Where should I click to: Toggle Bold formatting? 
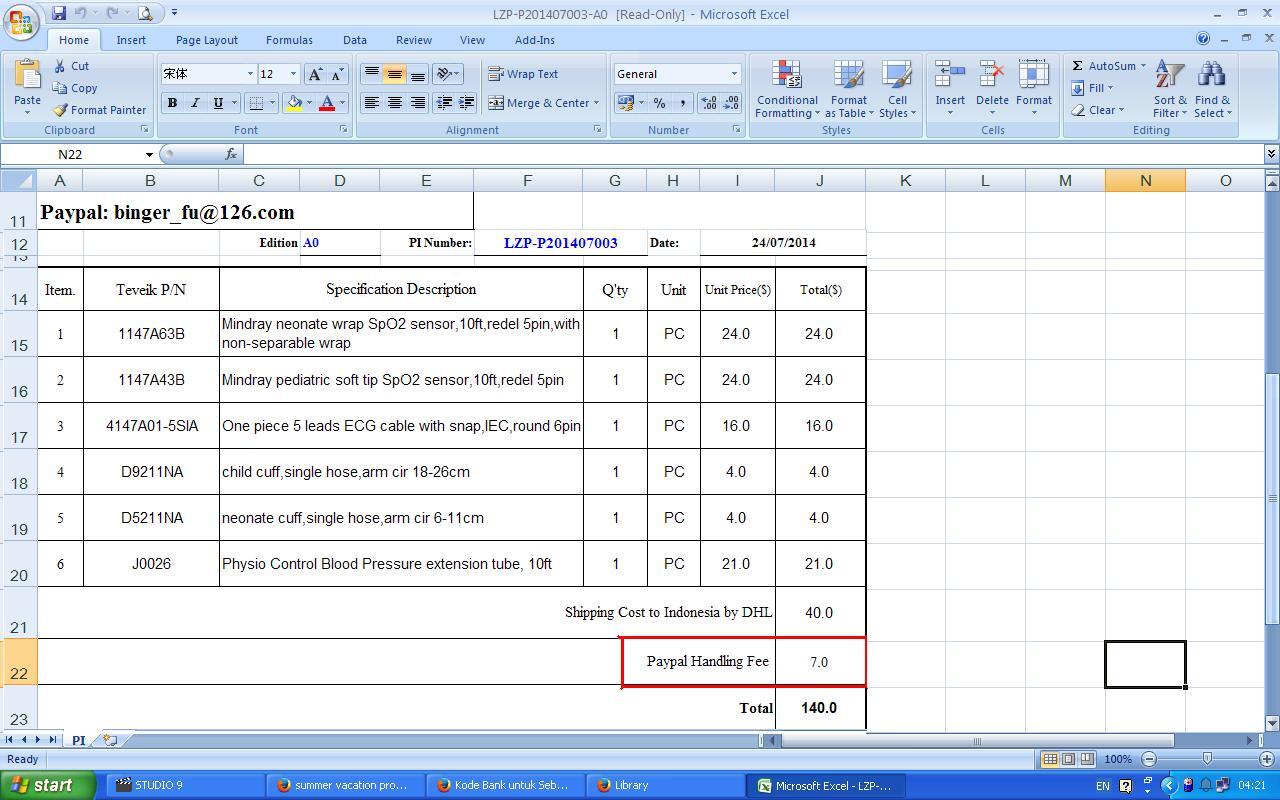(x=172, y=103)
